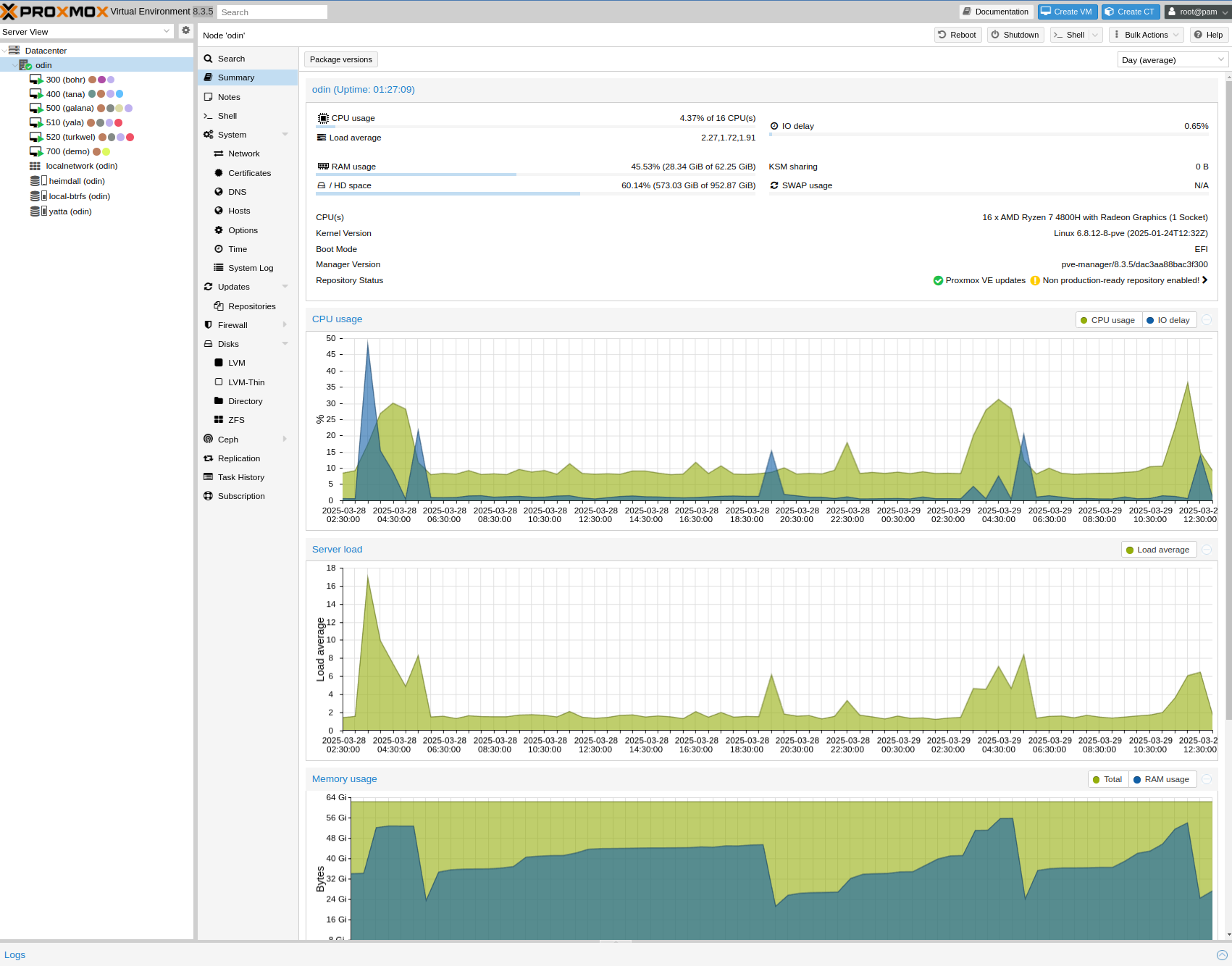Open the gear settings icon beside Server View
Screen dimensions: 1232x966
185,30
